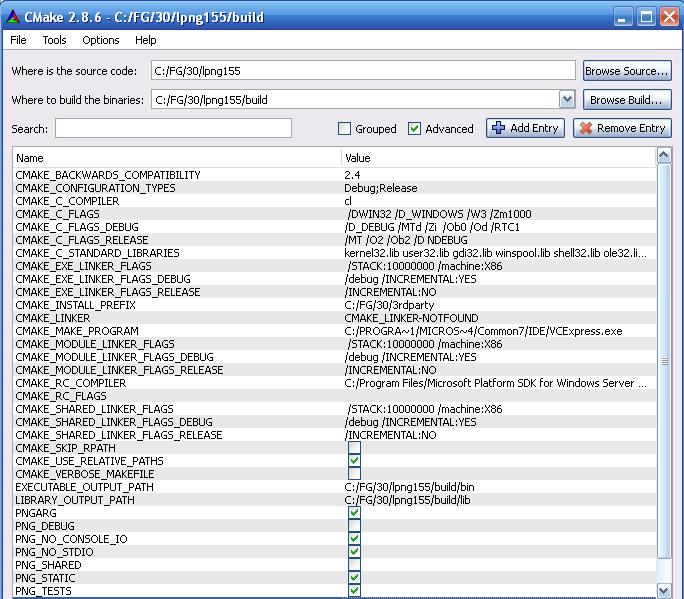Click the C:/FG/30/lpng155/build/lib value
The width and height of the screenshot is (684, 599).
407,500
